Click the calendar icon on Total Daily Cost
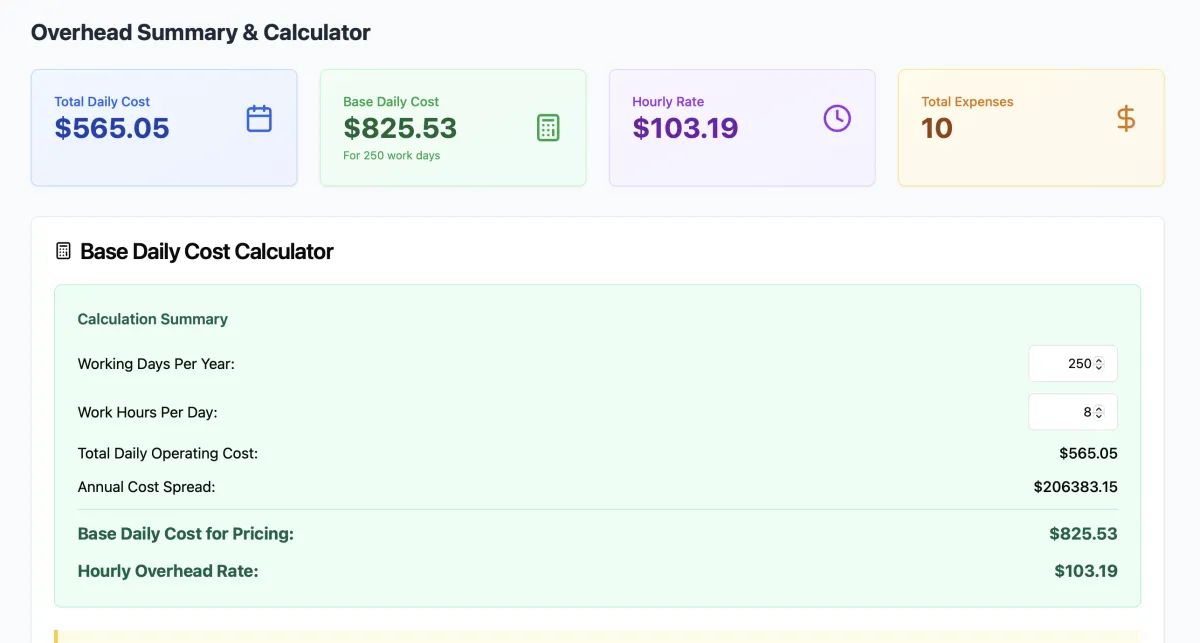This screenshot has height=643, width=1200. 259,119
